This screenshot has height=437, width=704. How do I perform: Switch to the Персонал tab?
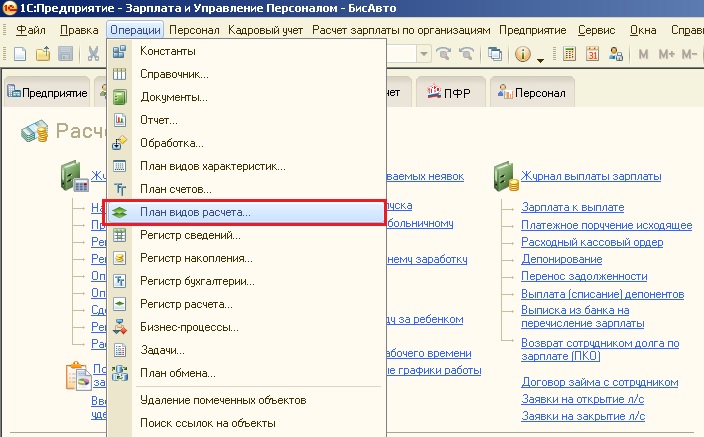[532, 93]
